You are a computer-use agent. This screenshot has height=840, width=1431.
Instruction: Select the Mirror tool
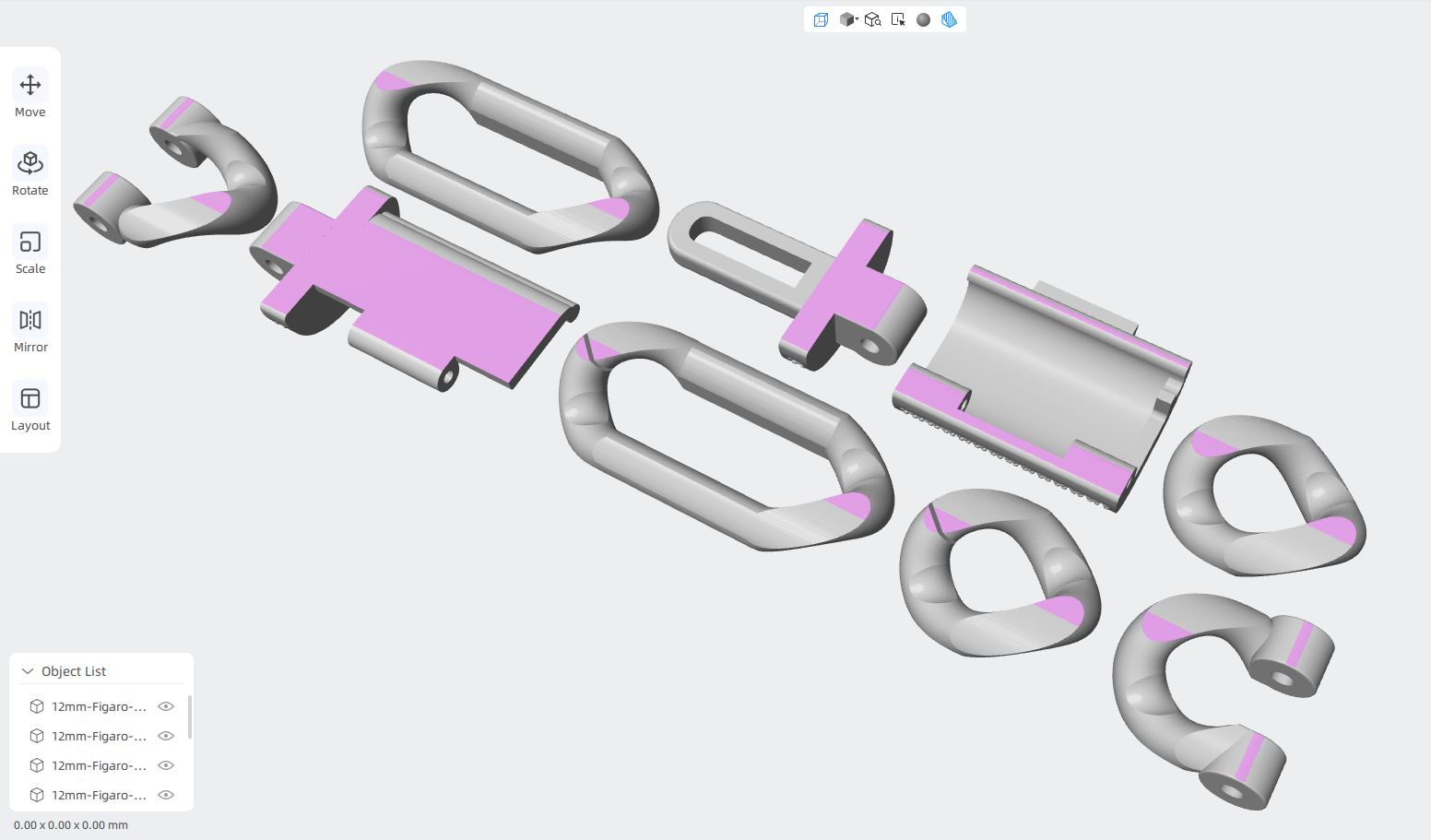[x=30, y=330]
